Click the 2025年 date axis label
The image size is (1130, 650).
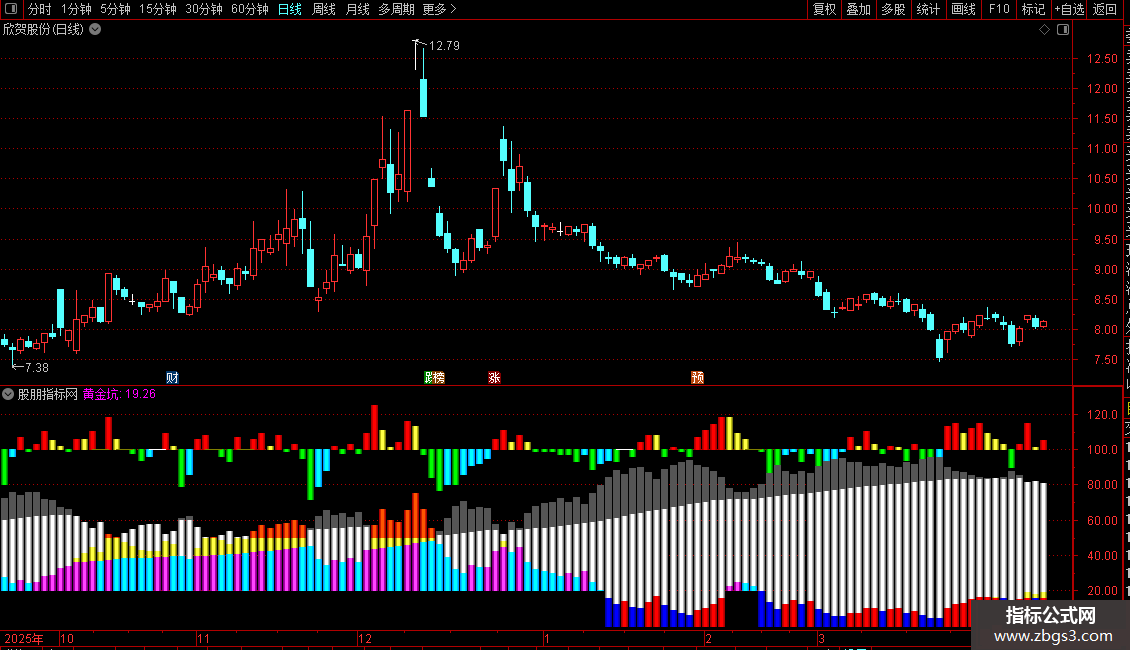tap(24, 638)
